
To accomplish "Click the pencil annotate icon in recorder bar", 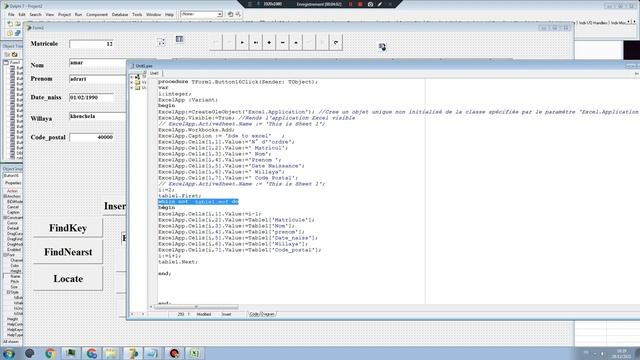I will point(380,4).
